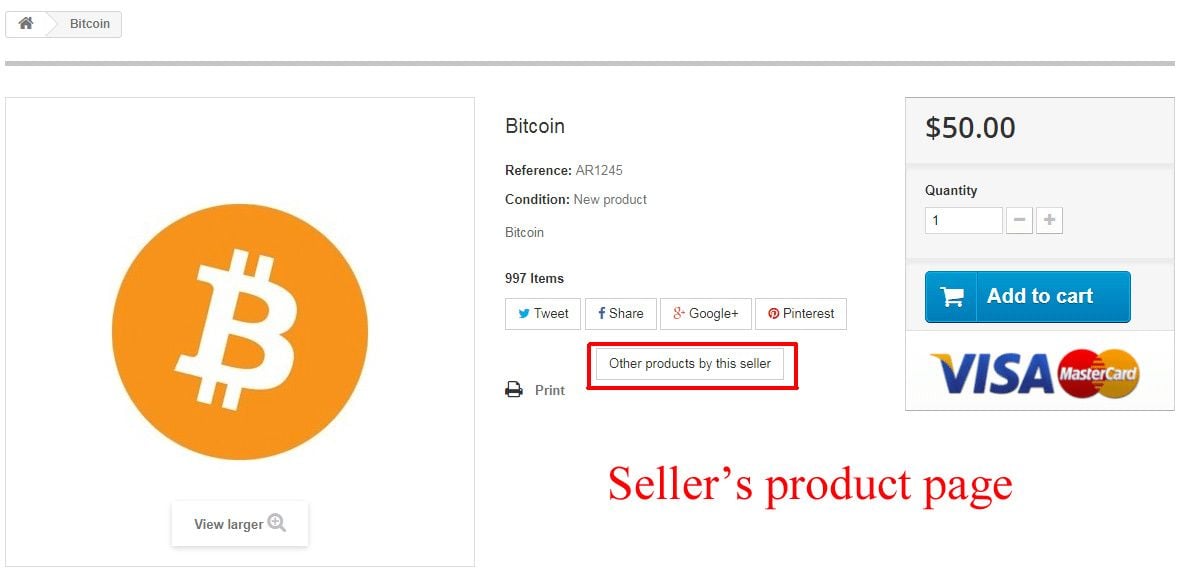
Task: Click View larger below product image
Action: (x=239, y=524)
